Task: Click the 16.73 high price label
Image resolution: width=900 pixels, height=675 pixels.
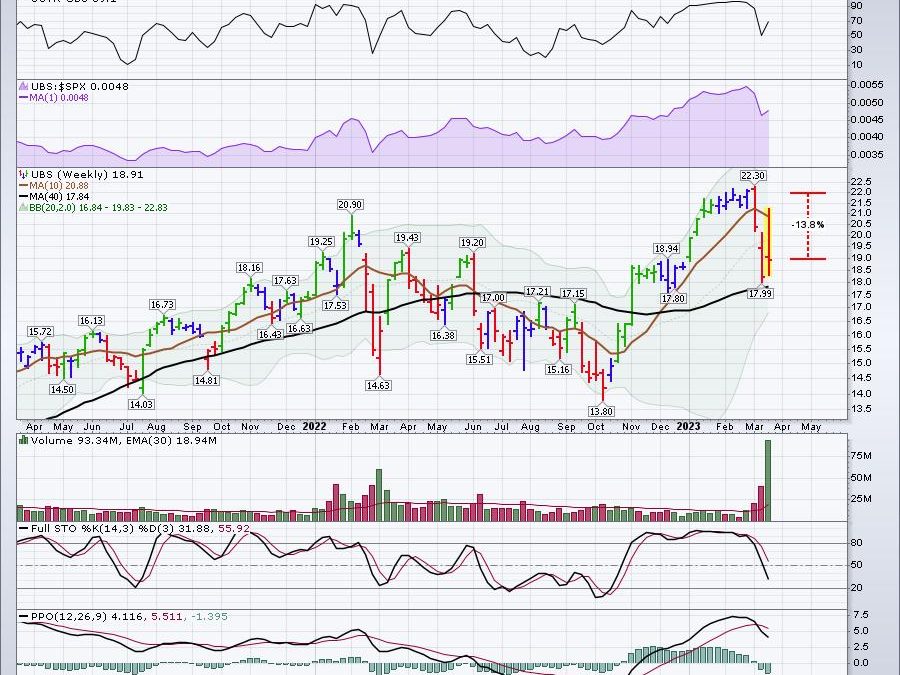Action: tap(162, 305)
